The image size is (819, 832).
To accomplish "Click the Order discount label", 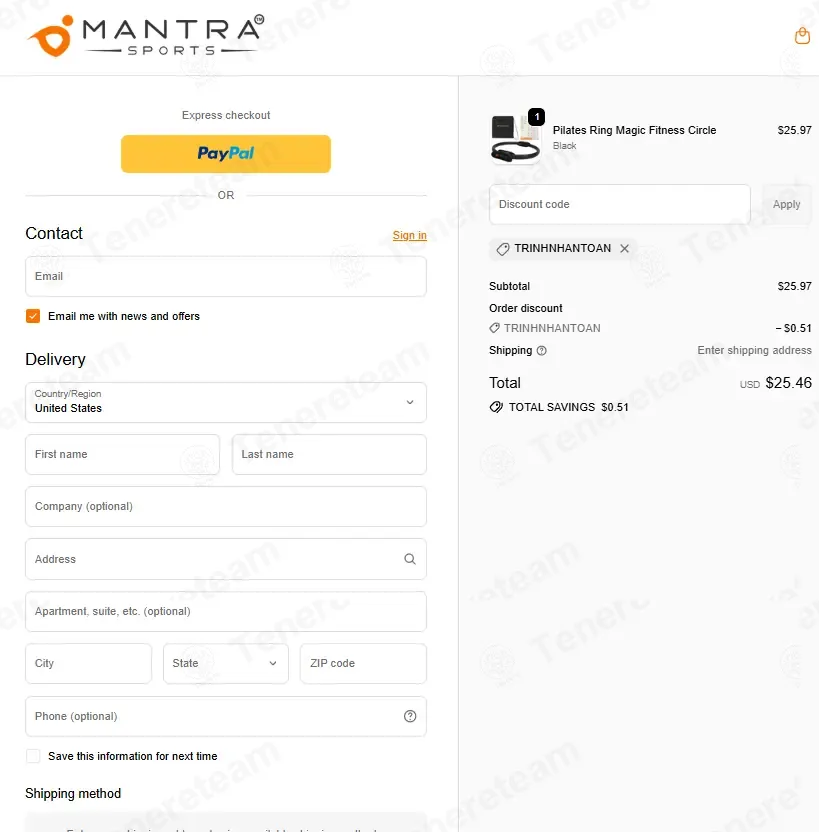I will coord(526,308).
